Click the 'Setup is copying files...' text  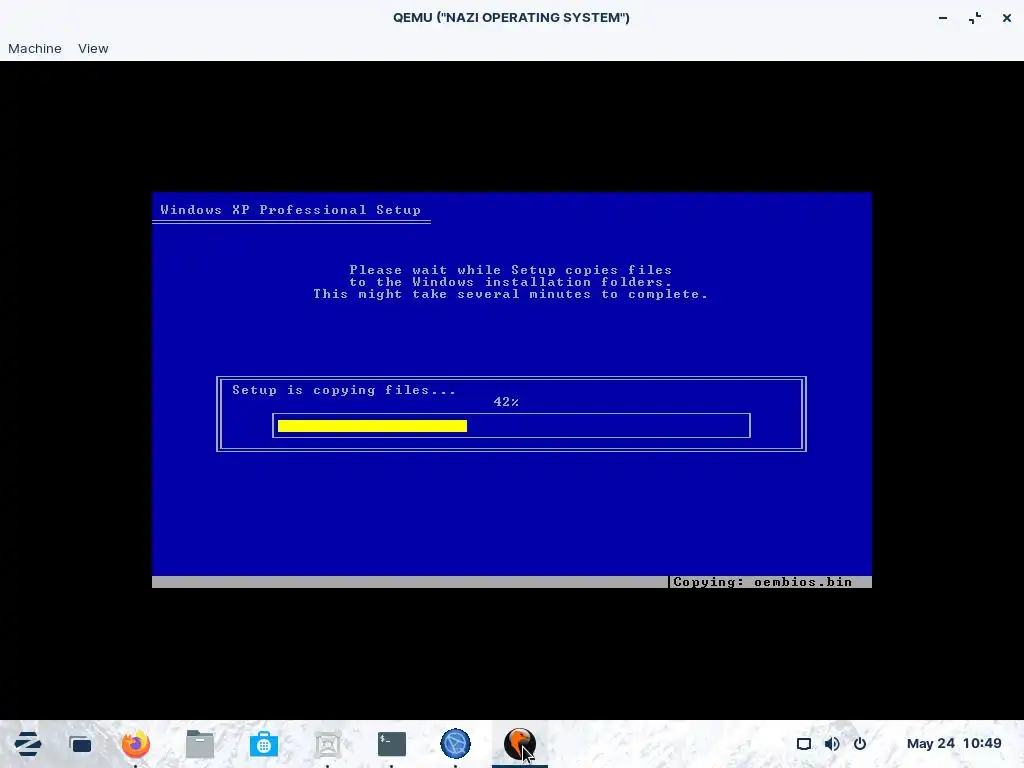click(344, 390)
